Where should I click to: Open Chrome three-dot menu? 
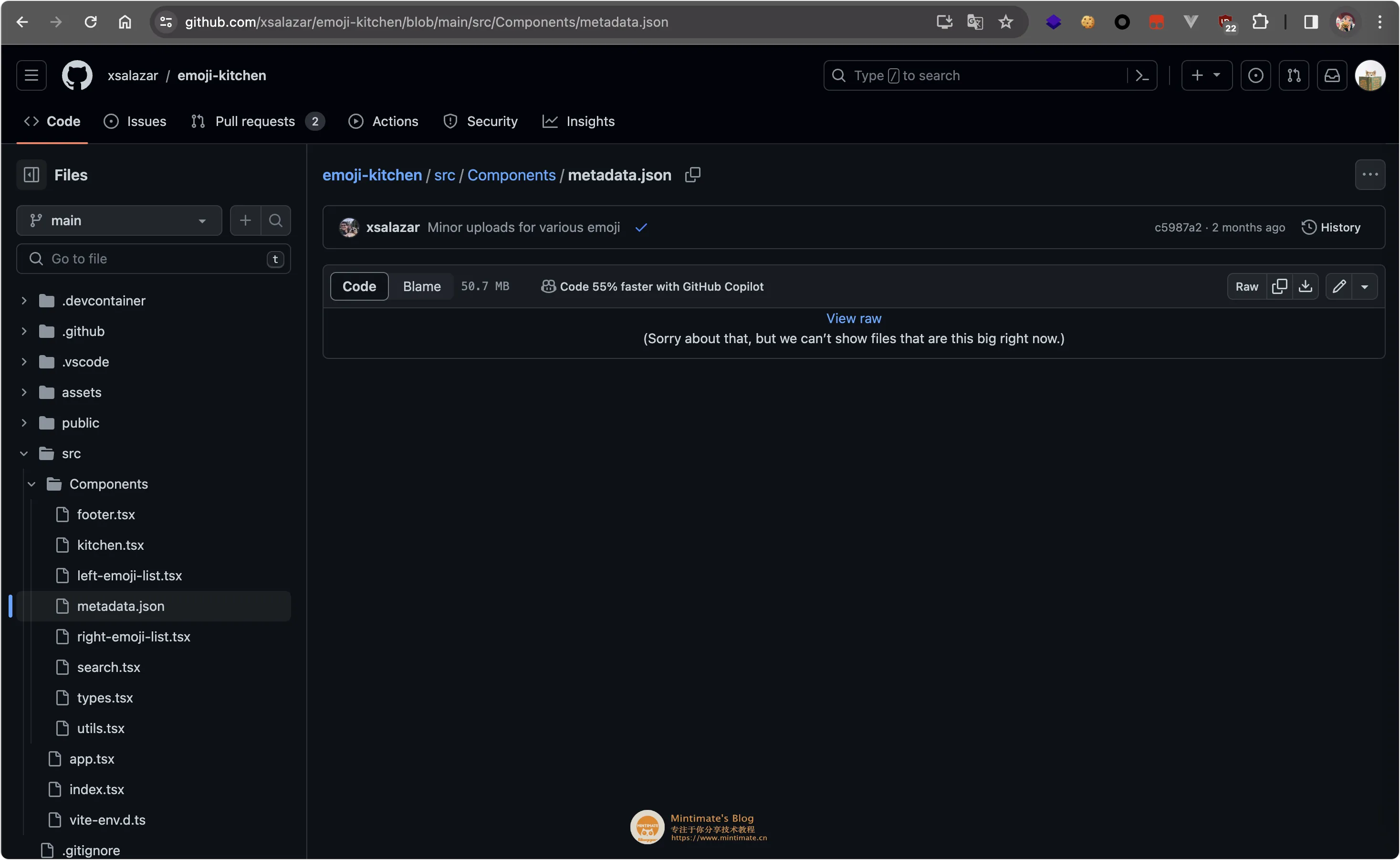point(1379,22)
